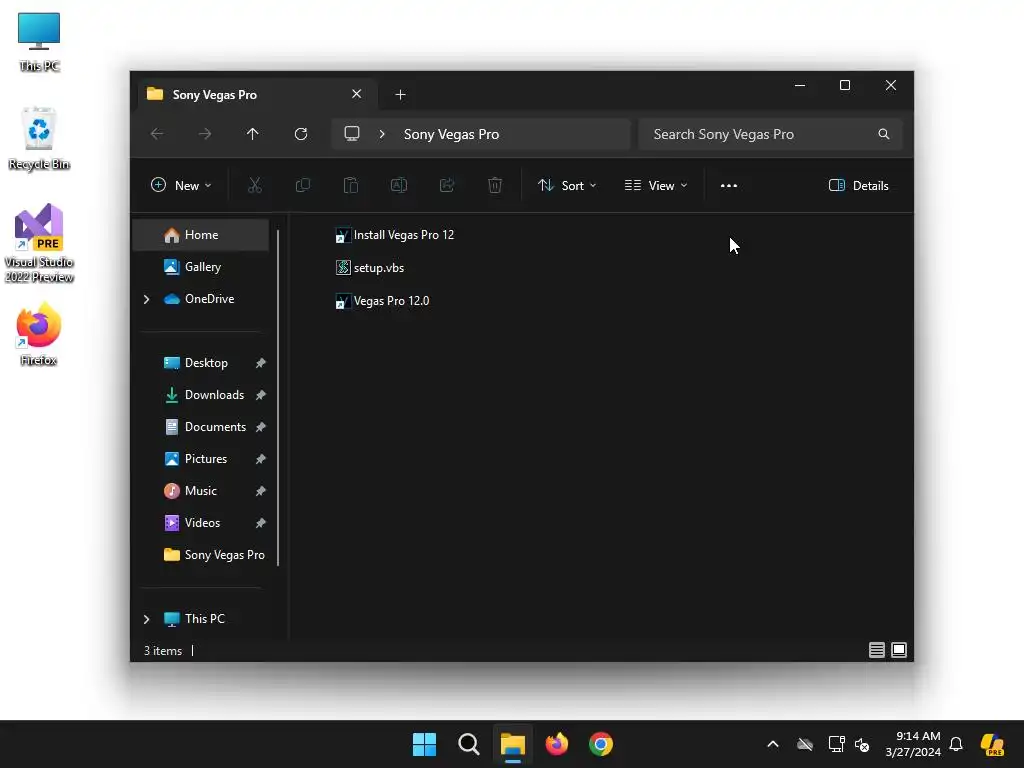The height and width of the screenshot is (768, 1024).
Task: Go up one folder level
Action: [x=253, y=134]
